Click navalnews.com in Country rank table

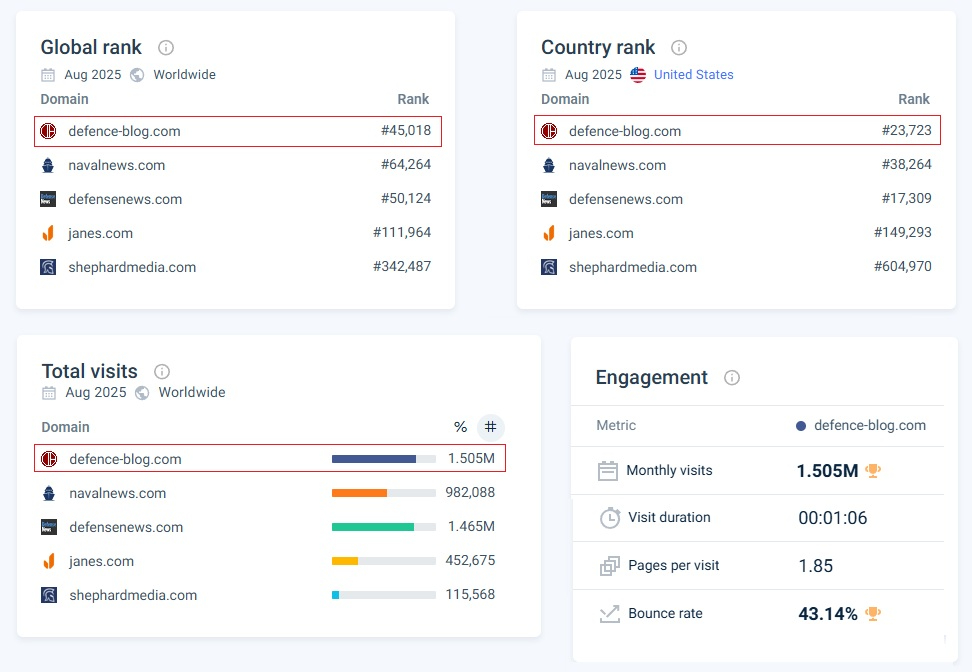click(617, 165)
